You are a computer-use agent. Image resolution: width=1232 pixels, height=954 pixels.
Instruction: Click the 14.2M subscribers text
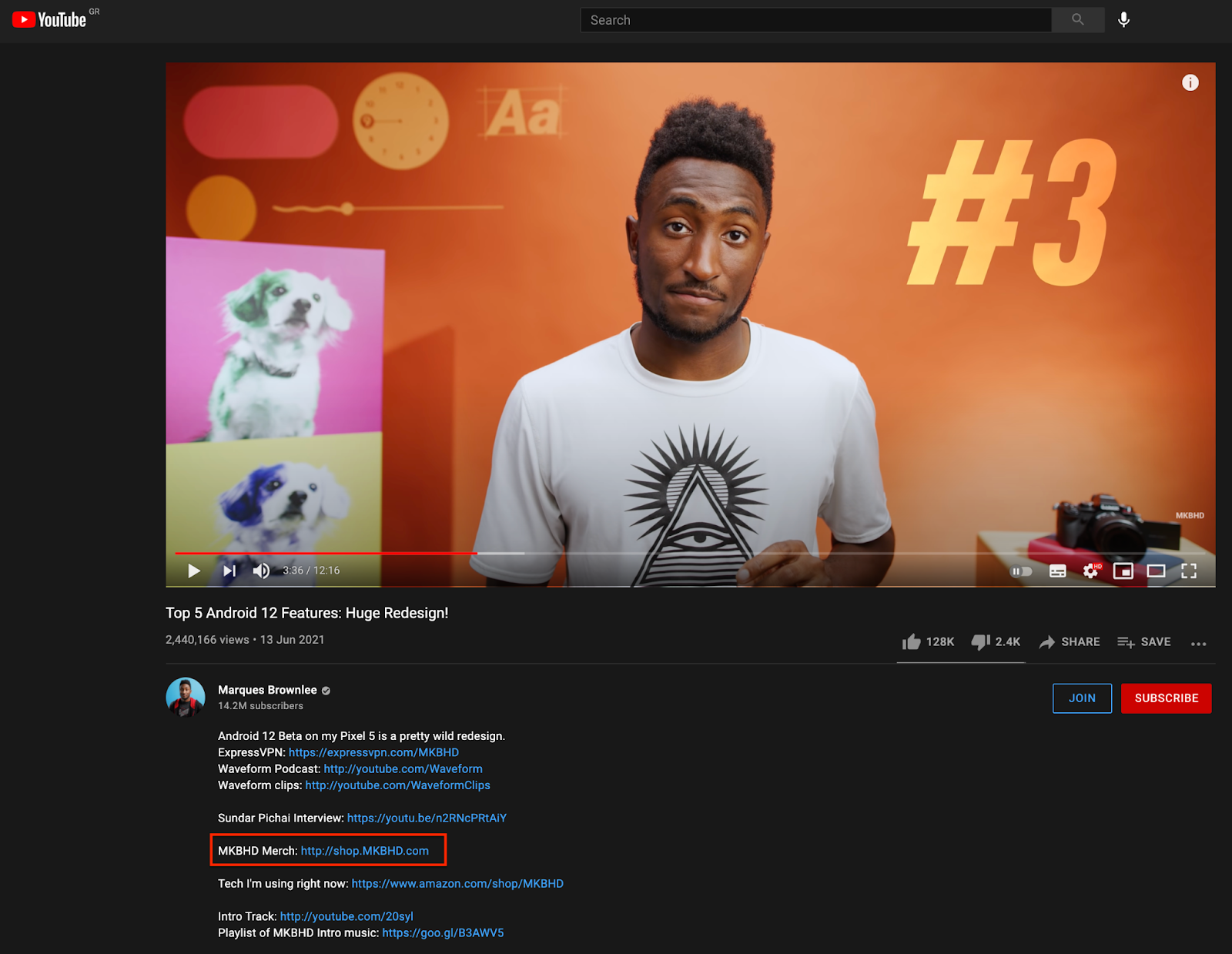coord(260,706)
